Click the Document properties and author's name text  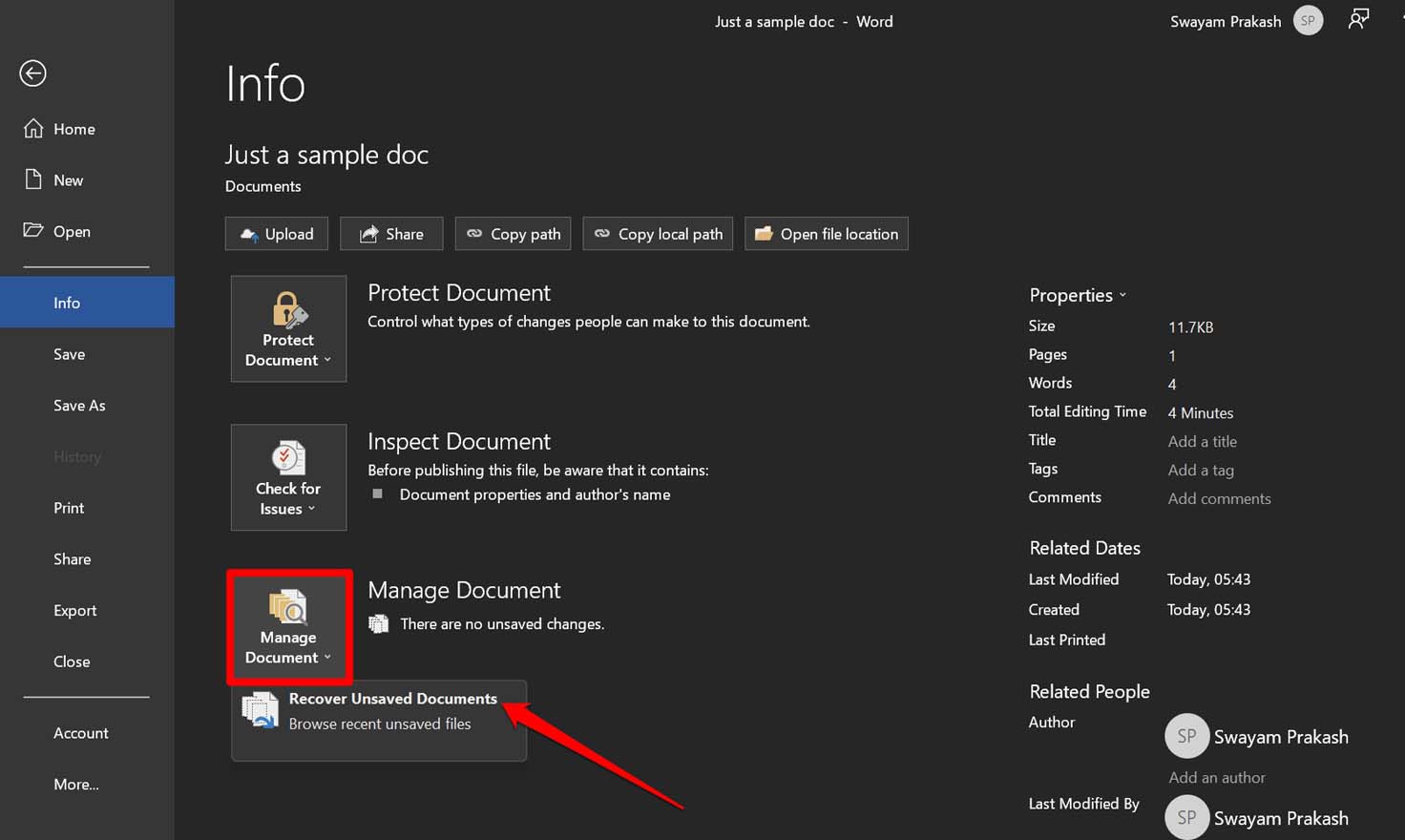[x=535, y=494]
